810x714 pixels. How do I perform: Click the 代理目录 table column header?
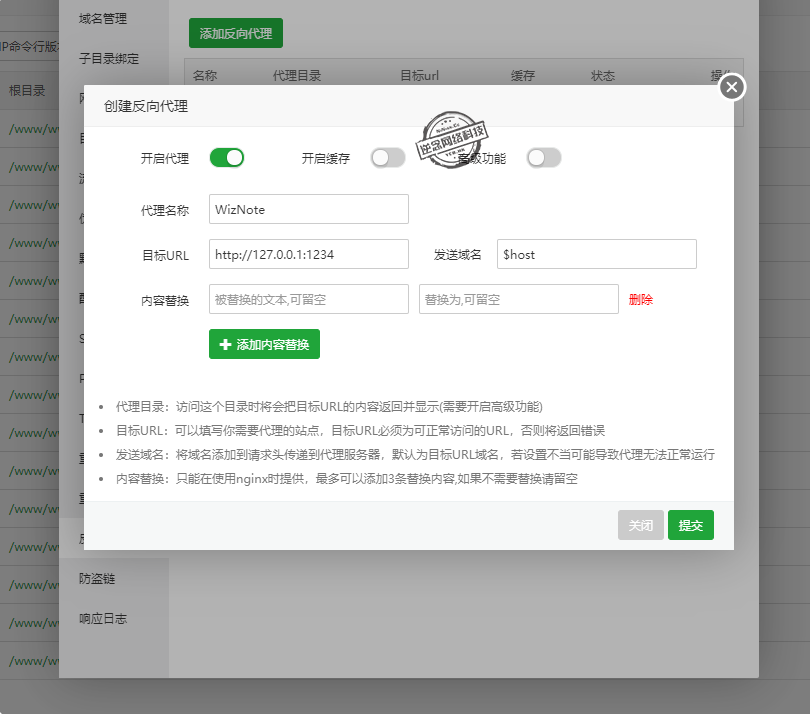click(297, 75)
